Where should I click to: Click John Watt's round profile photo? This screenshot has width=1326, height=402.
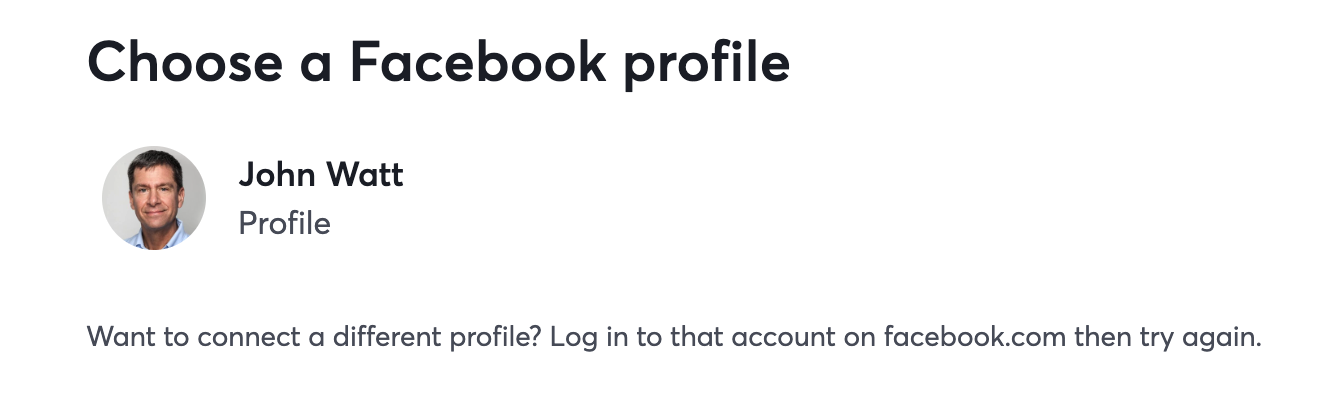coord(154,198)
